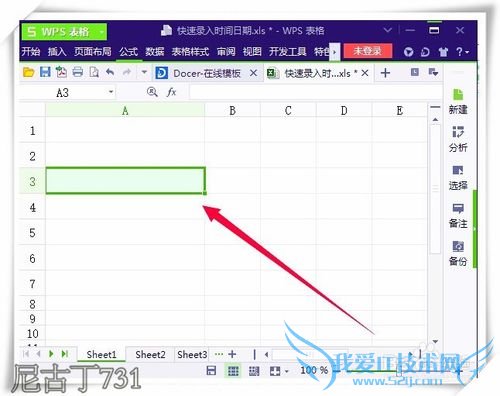Switch to the 视图 tab
This screenshot has width=500, height=396.
(252, 51)
